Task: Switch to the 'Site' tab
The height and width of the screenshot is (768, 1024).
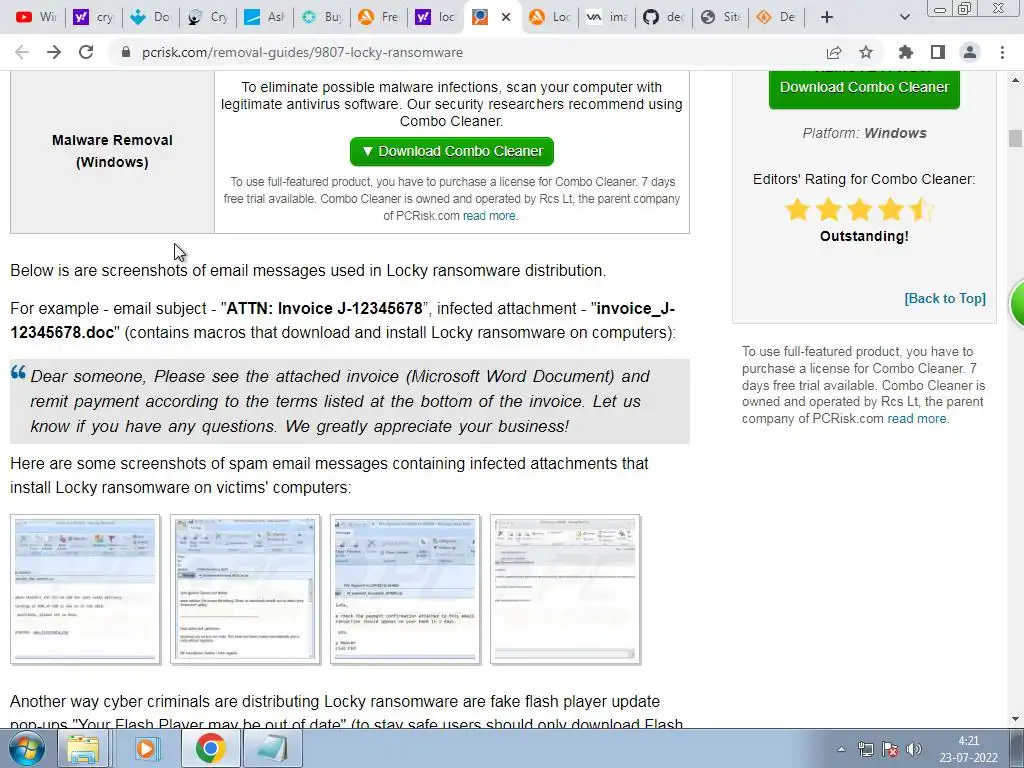Action: (720, 17)
